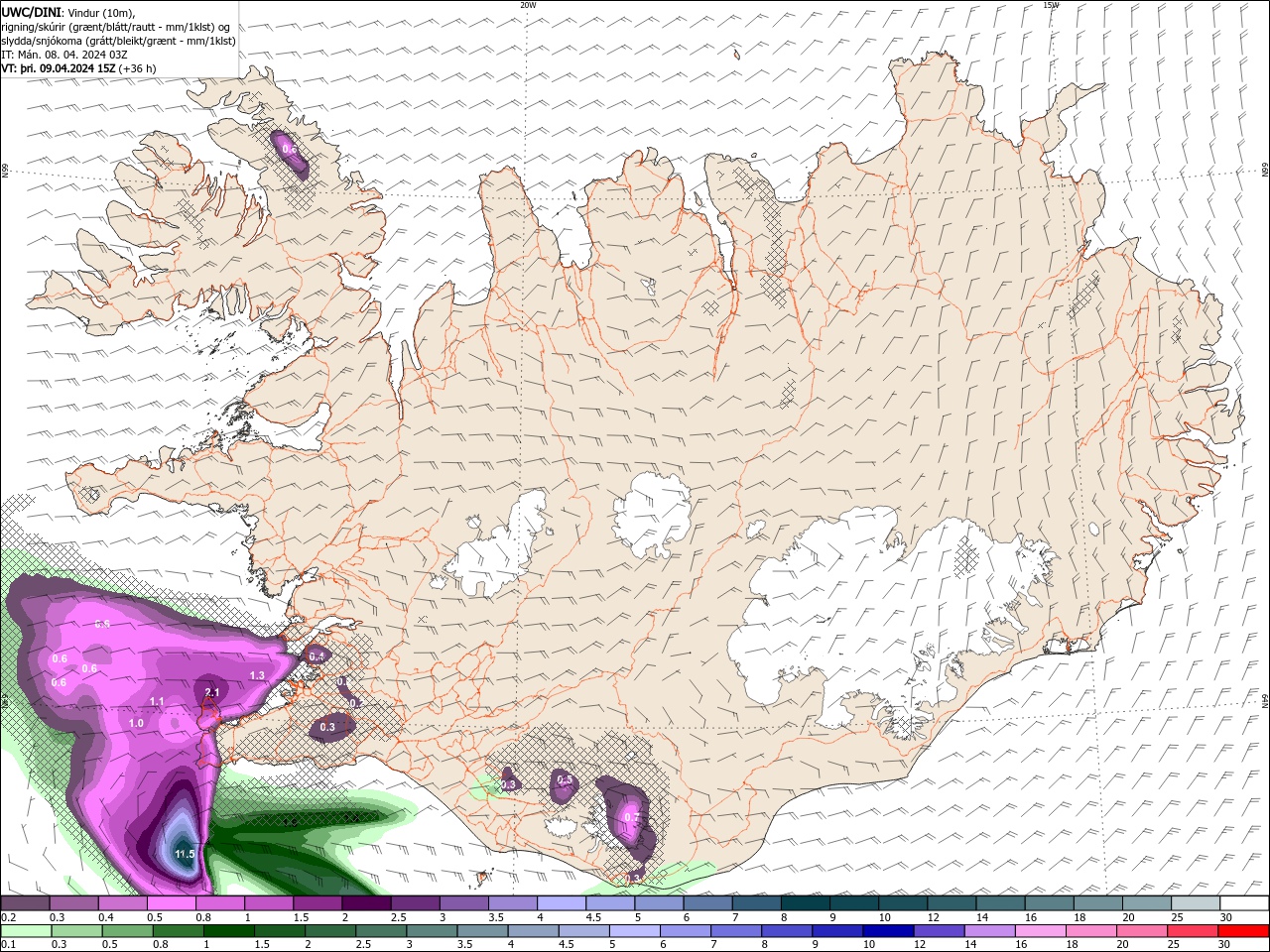This screenshot has height=952, width=1270.
Task: Select the pale grey 25 swatch in upper legend
Action: (x=1196, y=903)
